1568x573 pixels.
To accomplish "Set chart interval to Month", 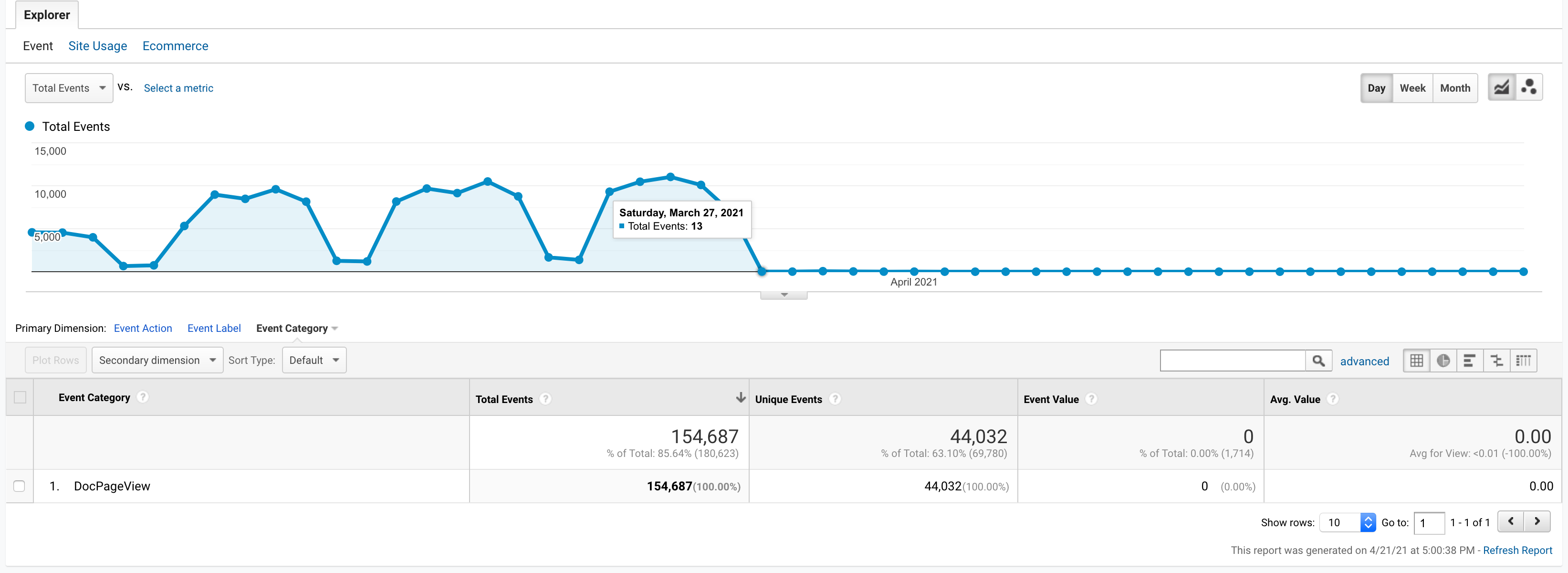I will (1455, 88).
